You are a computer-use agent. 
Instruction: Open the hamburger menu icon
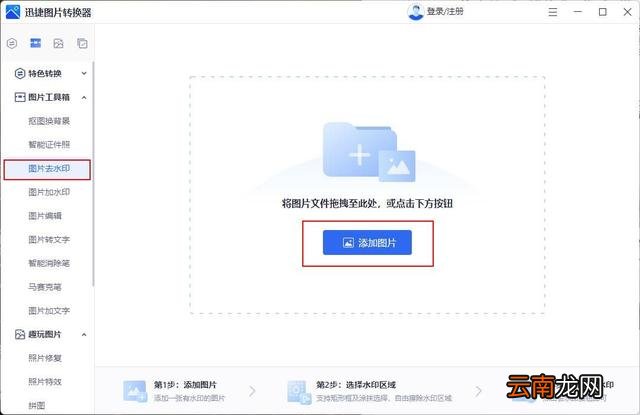tap(553, 12)
